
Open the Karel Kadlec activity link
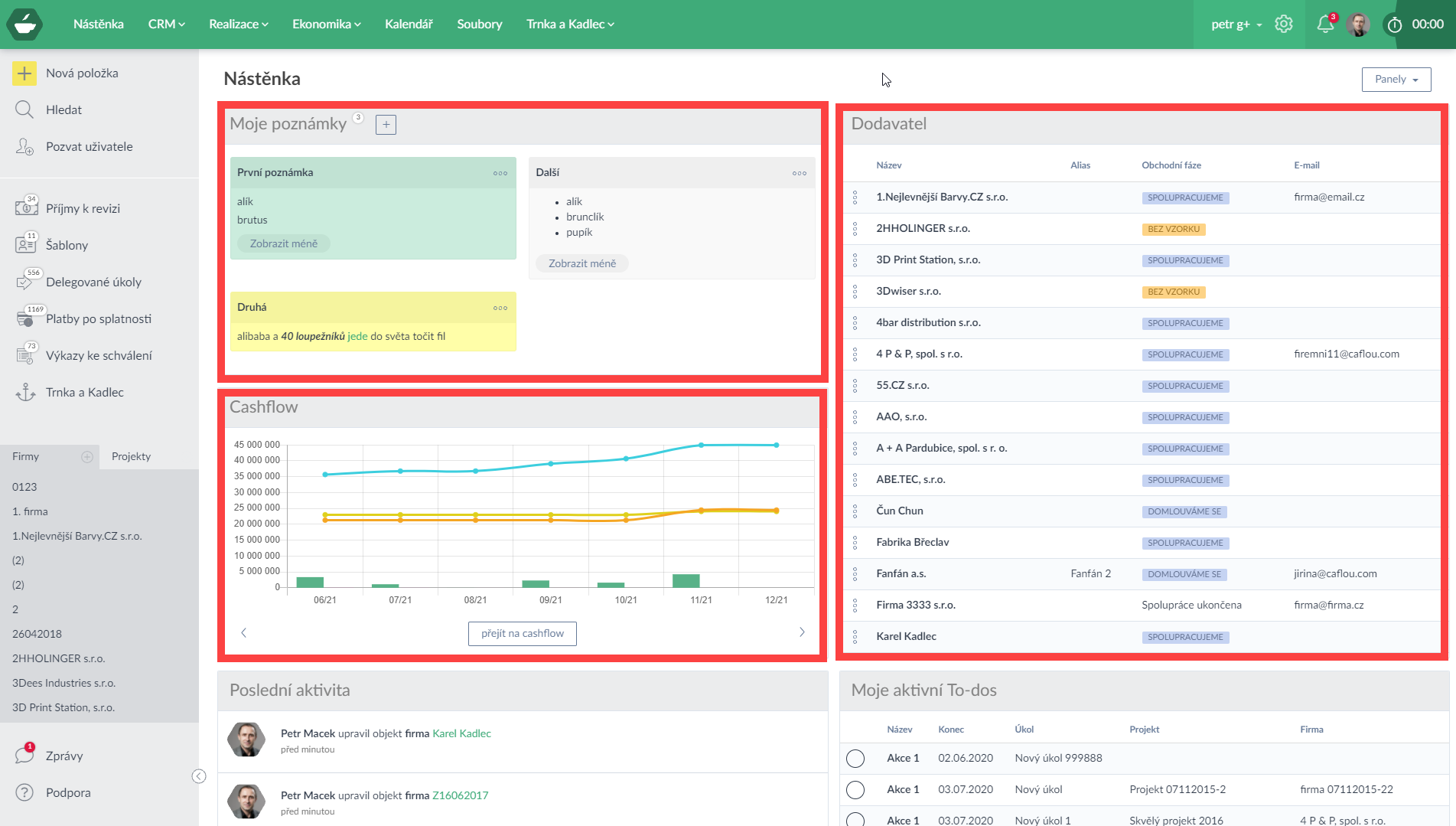[461, 733]
